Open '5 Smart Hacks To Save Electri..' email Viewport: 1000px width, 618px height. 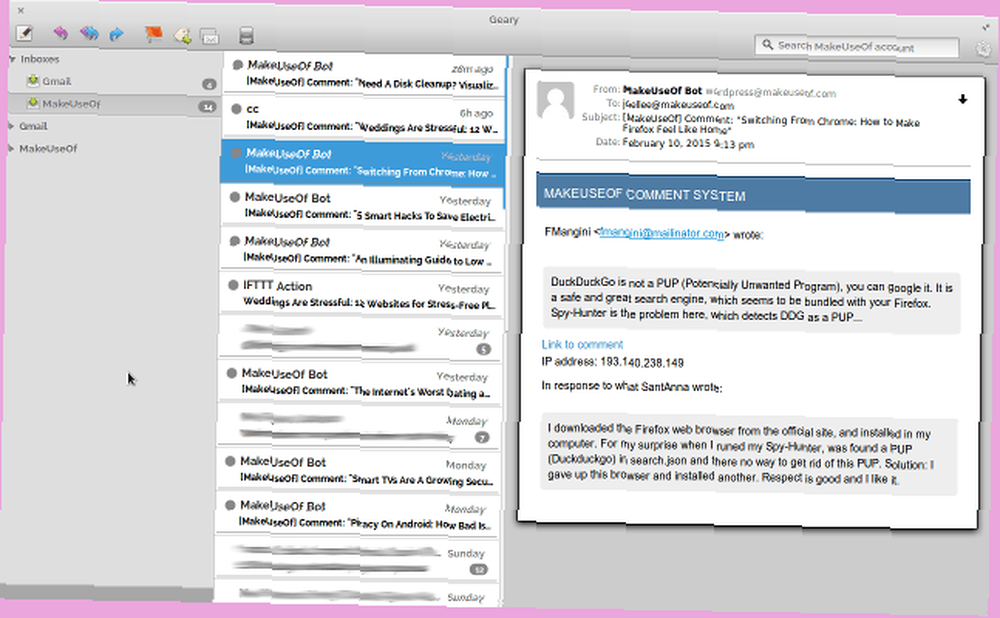362,206
